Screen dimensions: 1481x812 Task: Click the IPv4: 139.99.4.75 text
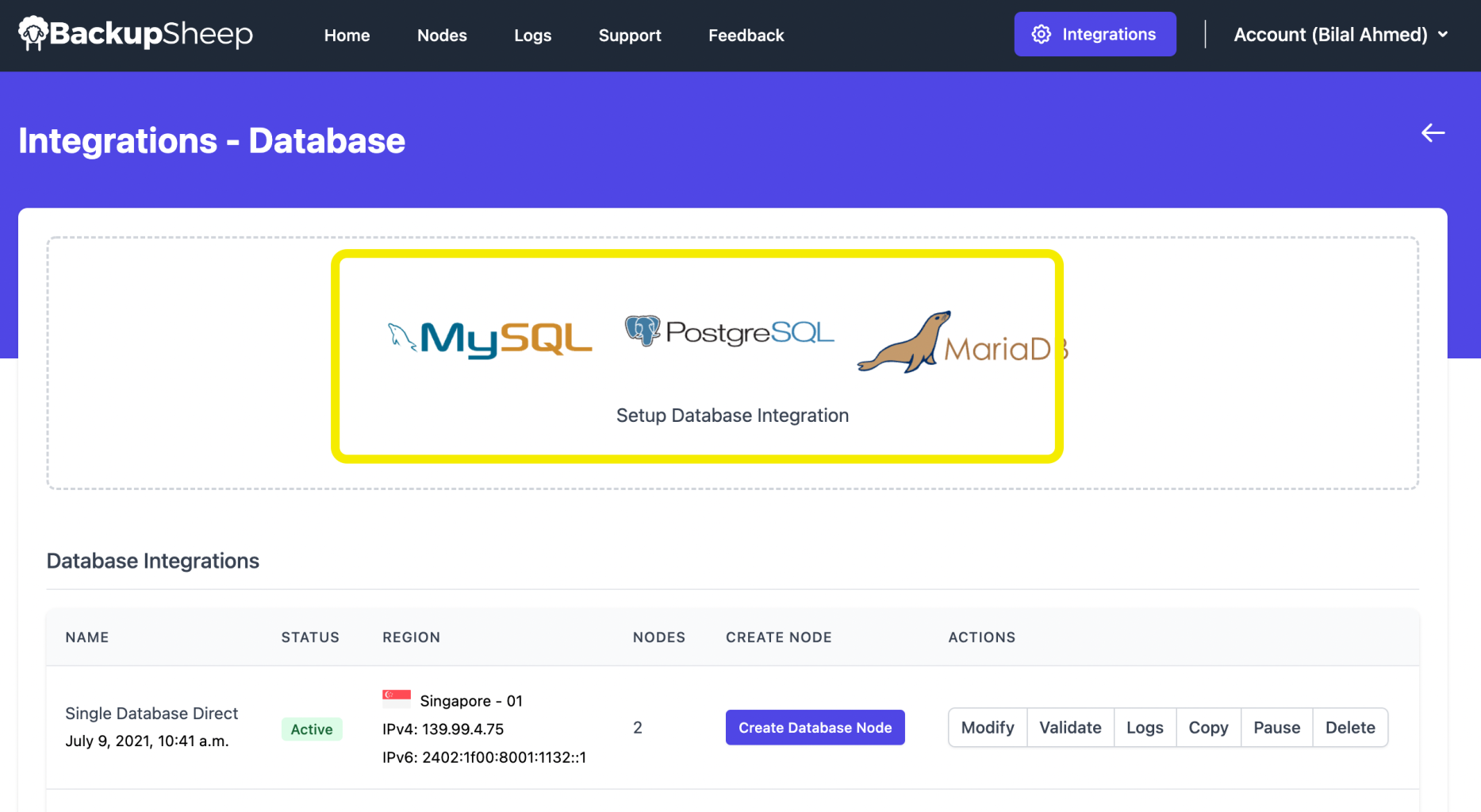pyautogui.click(x=443, y=729)
